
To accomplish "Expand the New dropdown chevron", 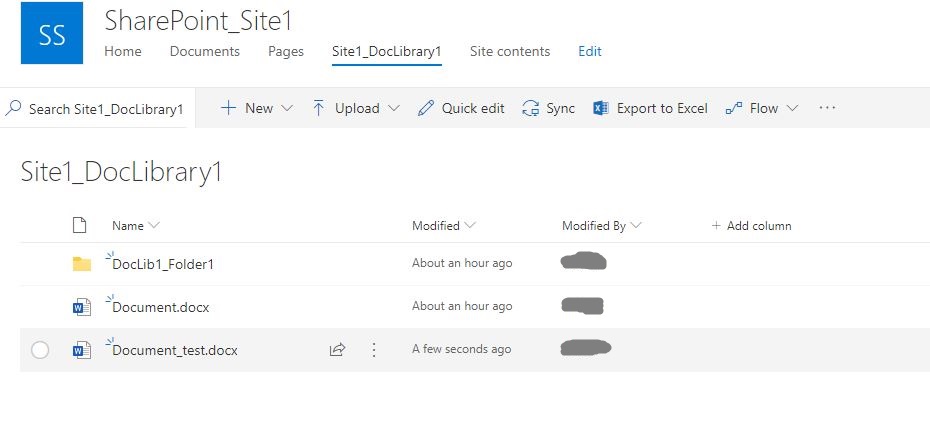I will point(287,109).
